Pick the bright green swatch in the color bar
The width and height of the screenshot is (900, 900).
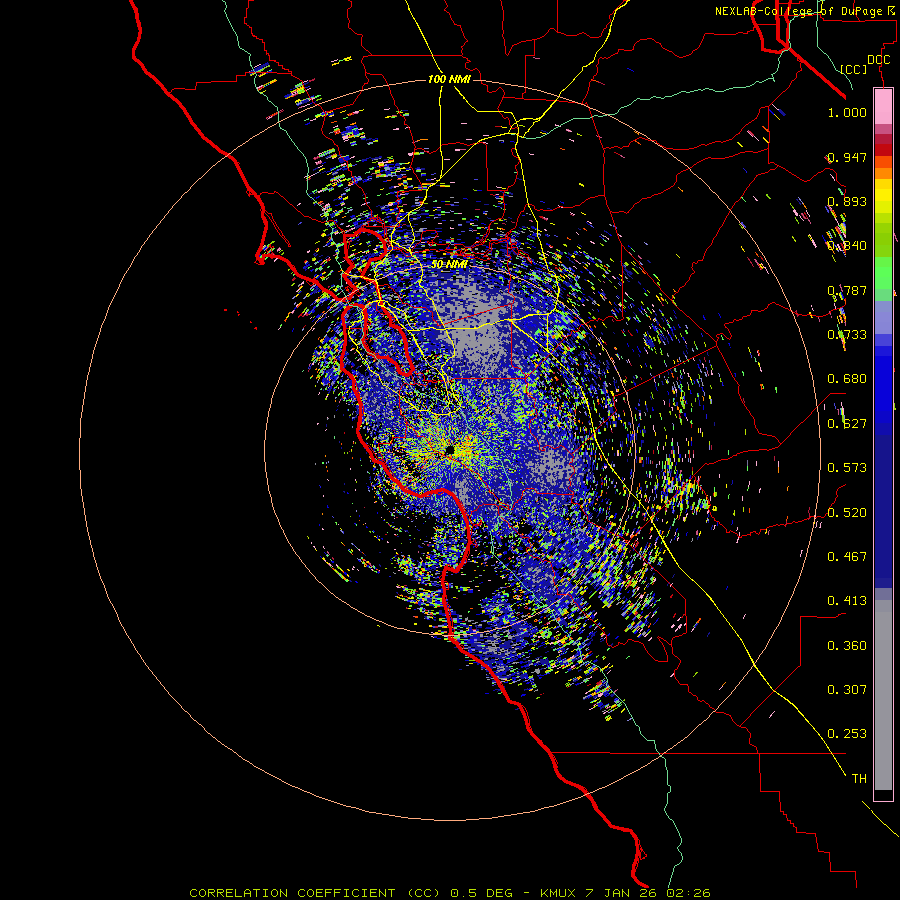coord(883,273)
